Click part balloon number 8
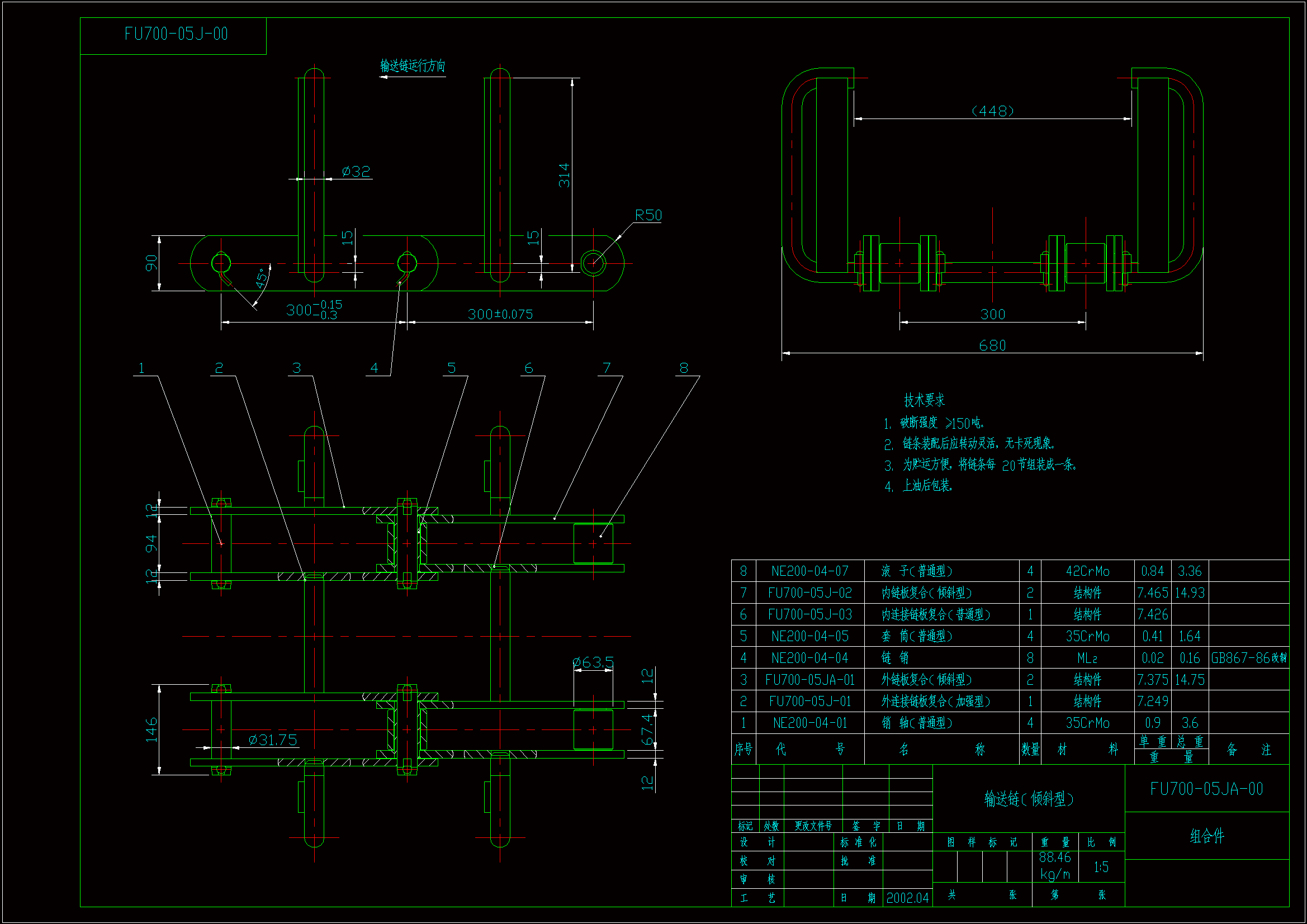 coord(683,368)
